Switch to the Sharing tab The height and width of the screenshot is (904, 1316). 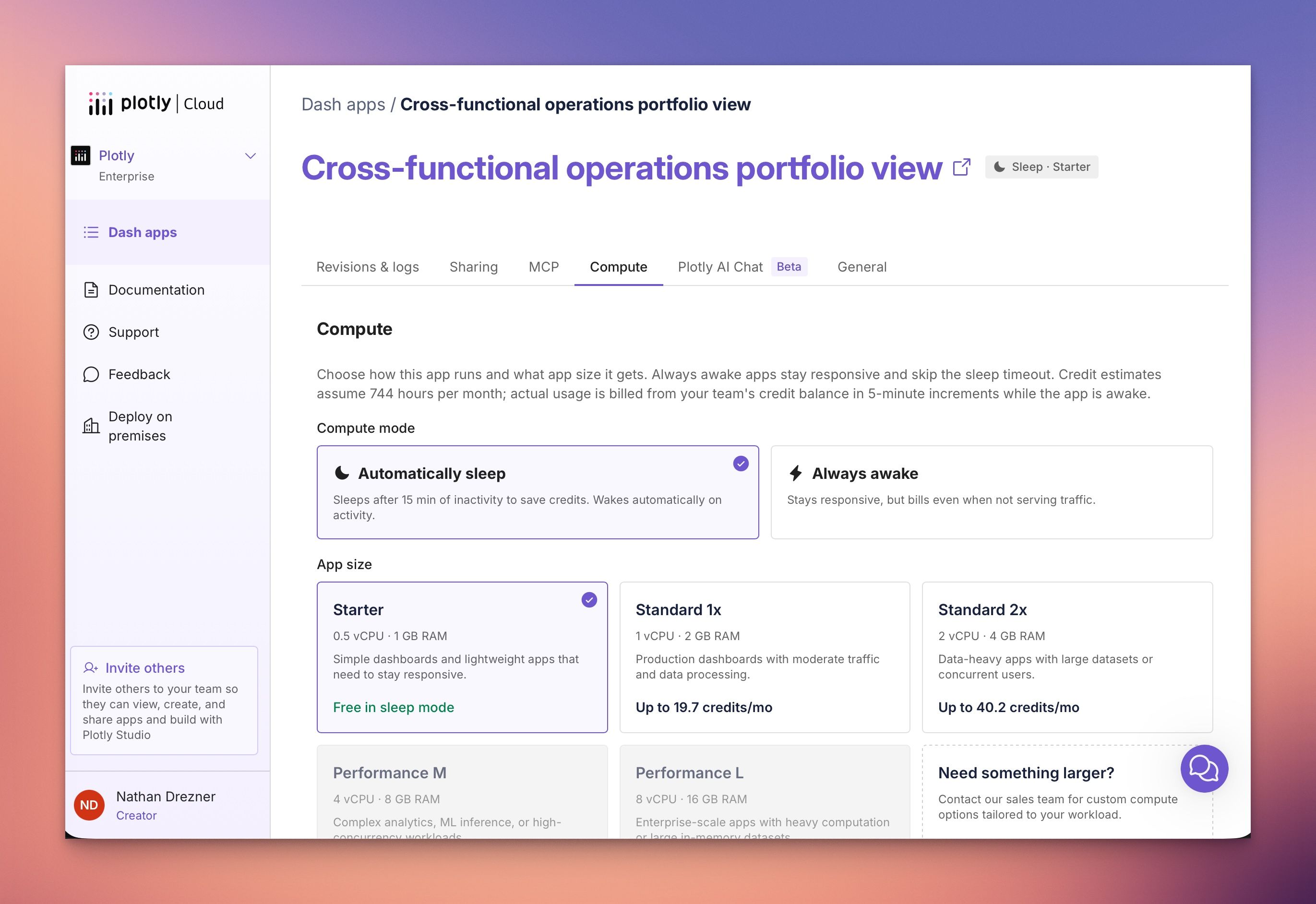click(x=474, y=267)
